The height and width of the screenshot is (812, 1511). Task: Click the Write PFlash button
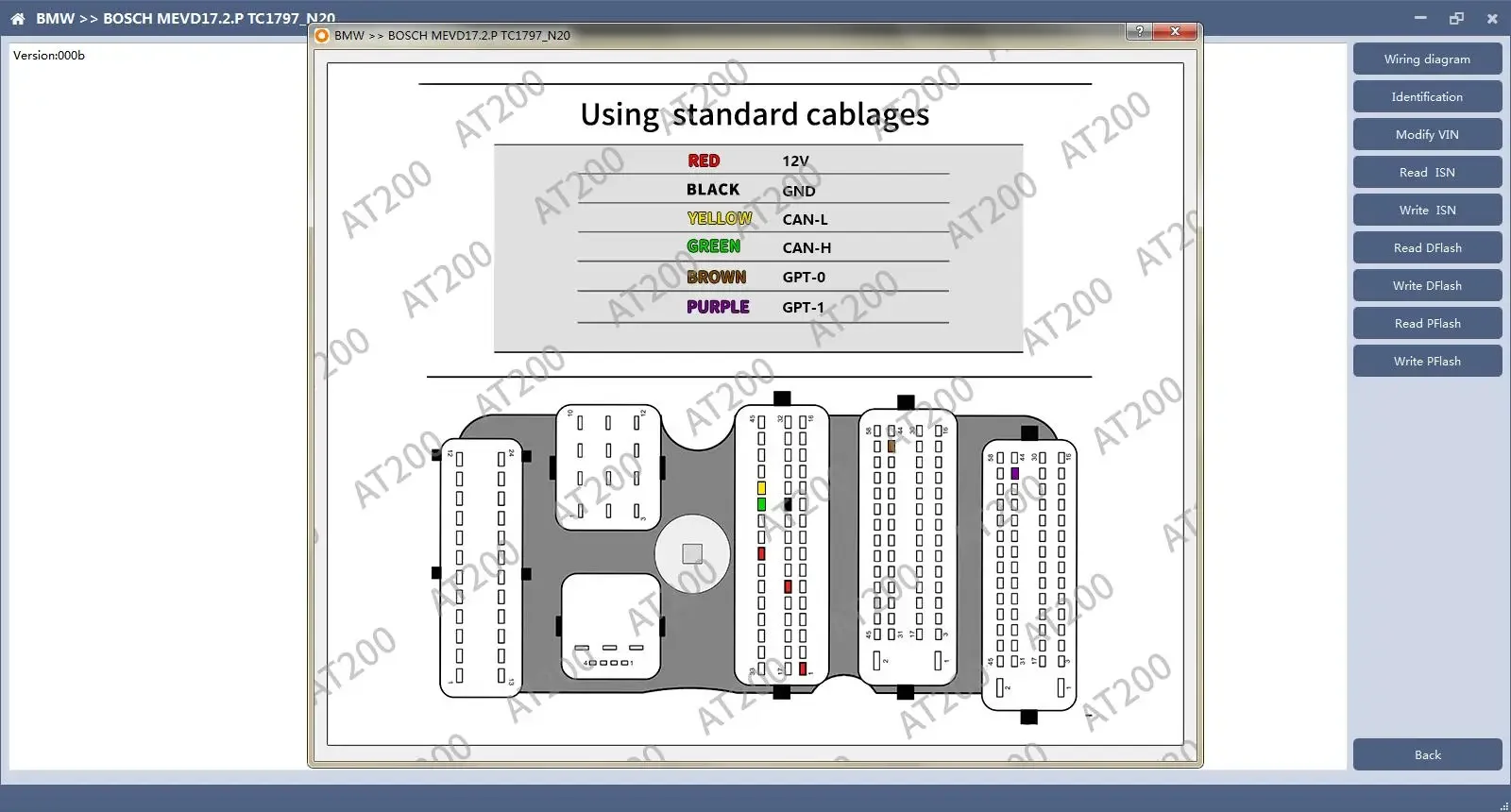pos(1427,361)
